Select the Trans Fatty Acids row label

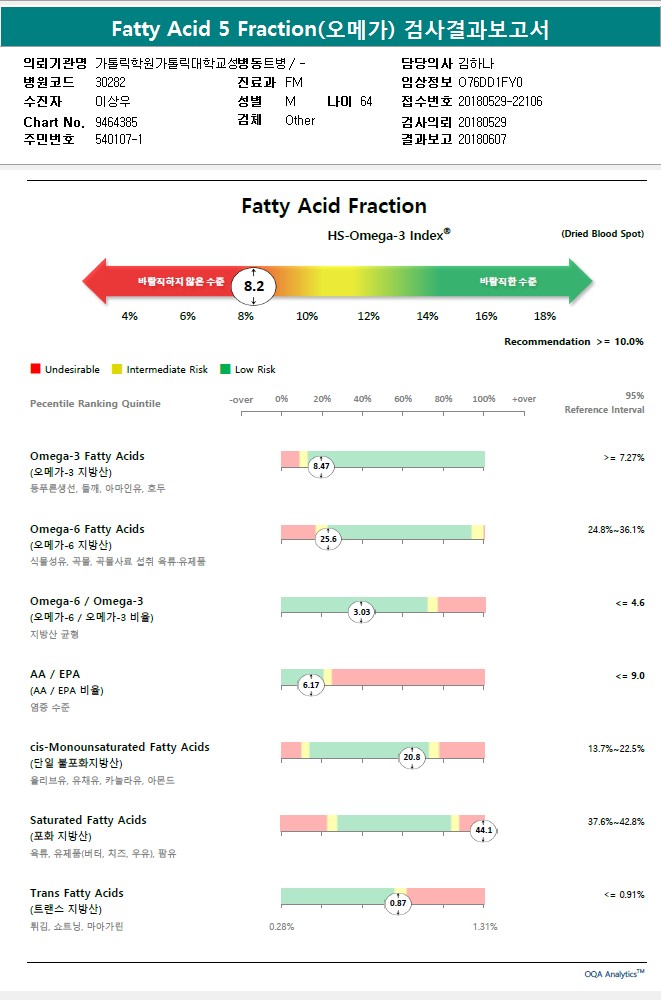tap(77, 893)
